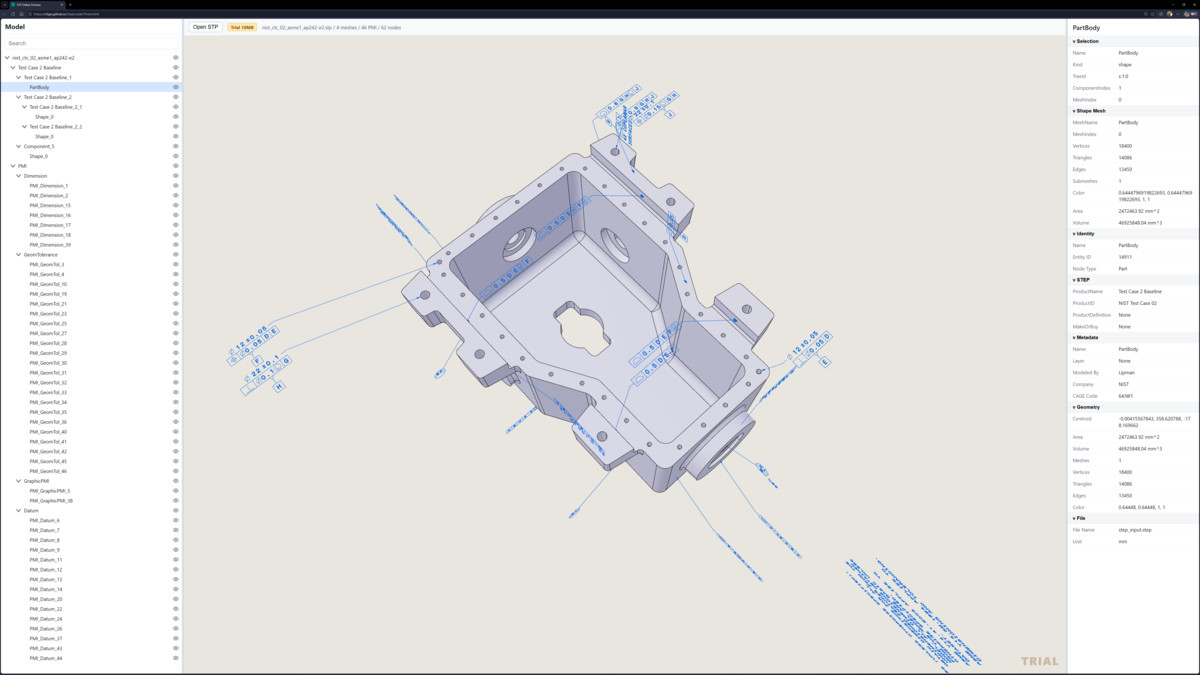
Task: Collapse the GeomTolerance group
Action: coord(19,255)
